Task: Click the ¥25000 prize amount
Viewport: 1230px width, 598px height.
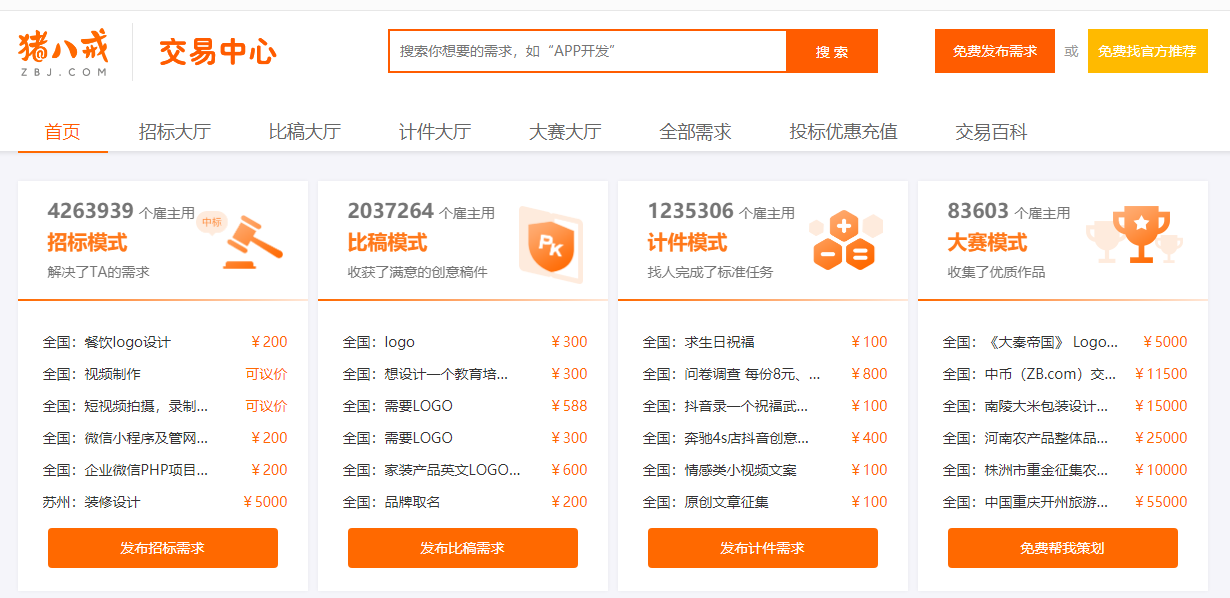Action: (1161, 438)
